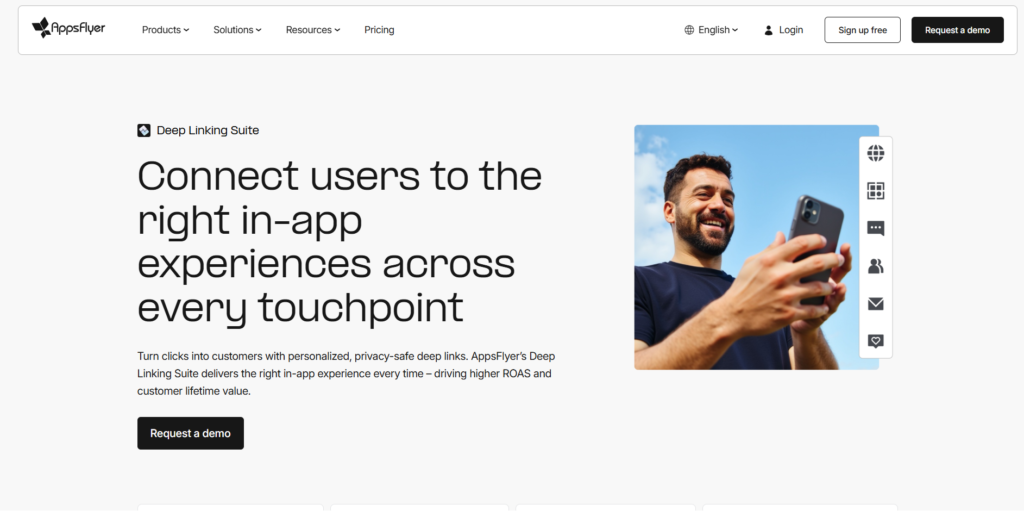Open the English language selector
The image size is (1024, 511).
tap(711, 30)
